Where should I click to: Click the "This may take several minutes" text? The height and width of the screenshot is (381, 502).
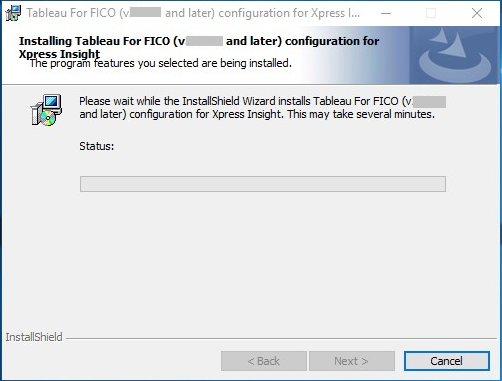pos(361,114)
